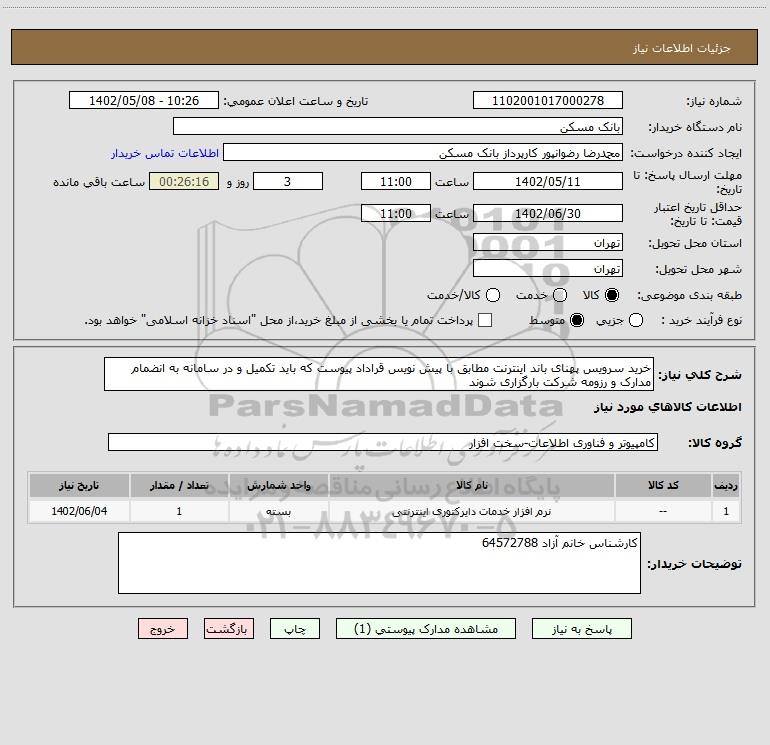Open مشاهده مدارک پیوستی (1) button
The height and width of the screenshot is (745, 770).
426,629
